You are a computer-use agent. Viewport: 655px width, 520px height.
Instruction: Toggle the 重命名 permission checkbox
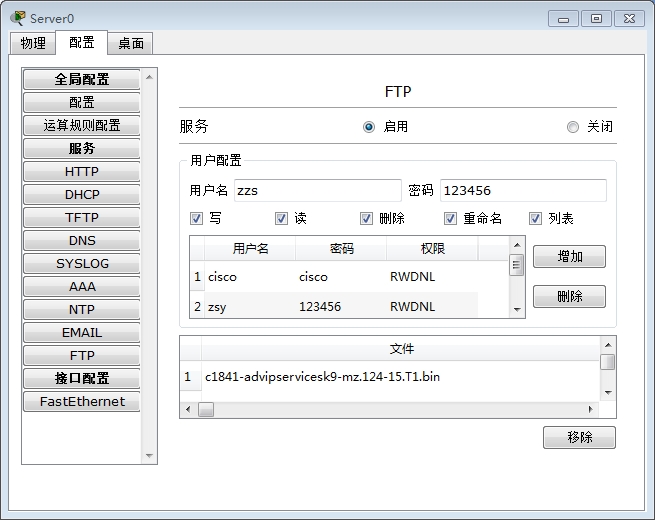tap(451, 218)
